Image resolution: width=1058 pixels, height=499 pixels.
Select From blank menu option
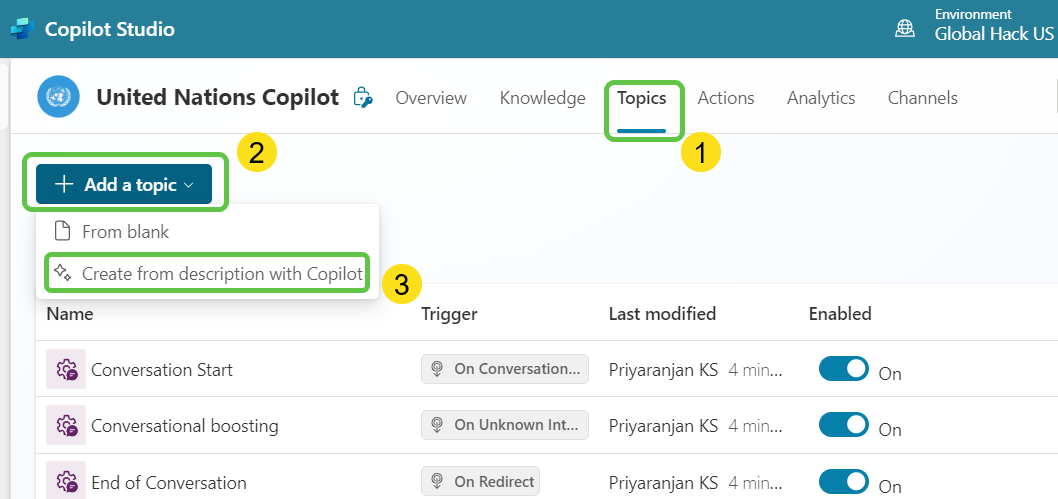click(125, 232)
